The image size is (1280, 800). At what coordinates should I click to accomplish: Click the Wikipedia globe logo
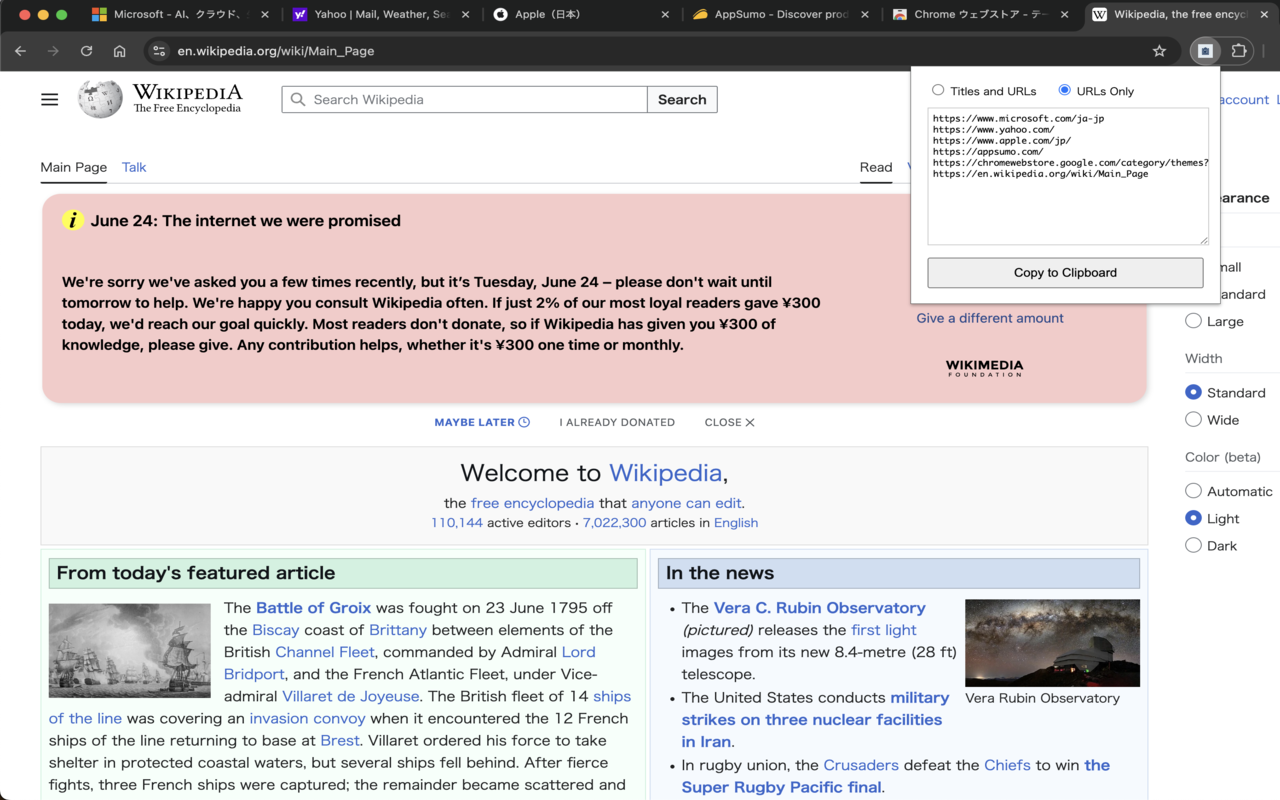click(x=100, y=99)
